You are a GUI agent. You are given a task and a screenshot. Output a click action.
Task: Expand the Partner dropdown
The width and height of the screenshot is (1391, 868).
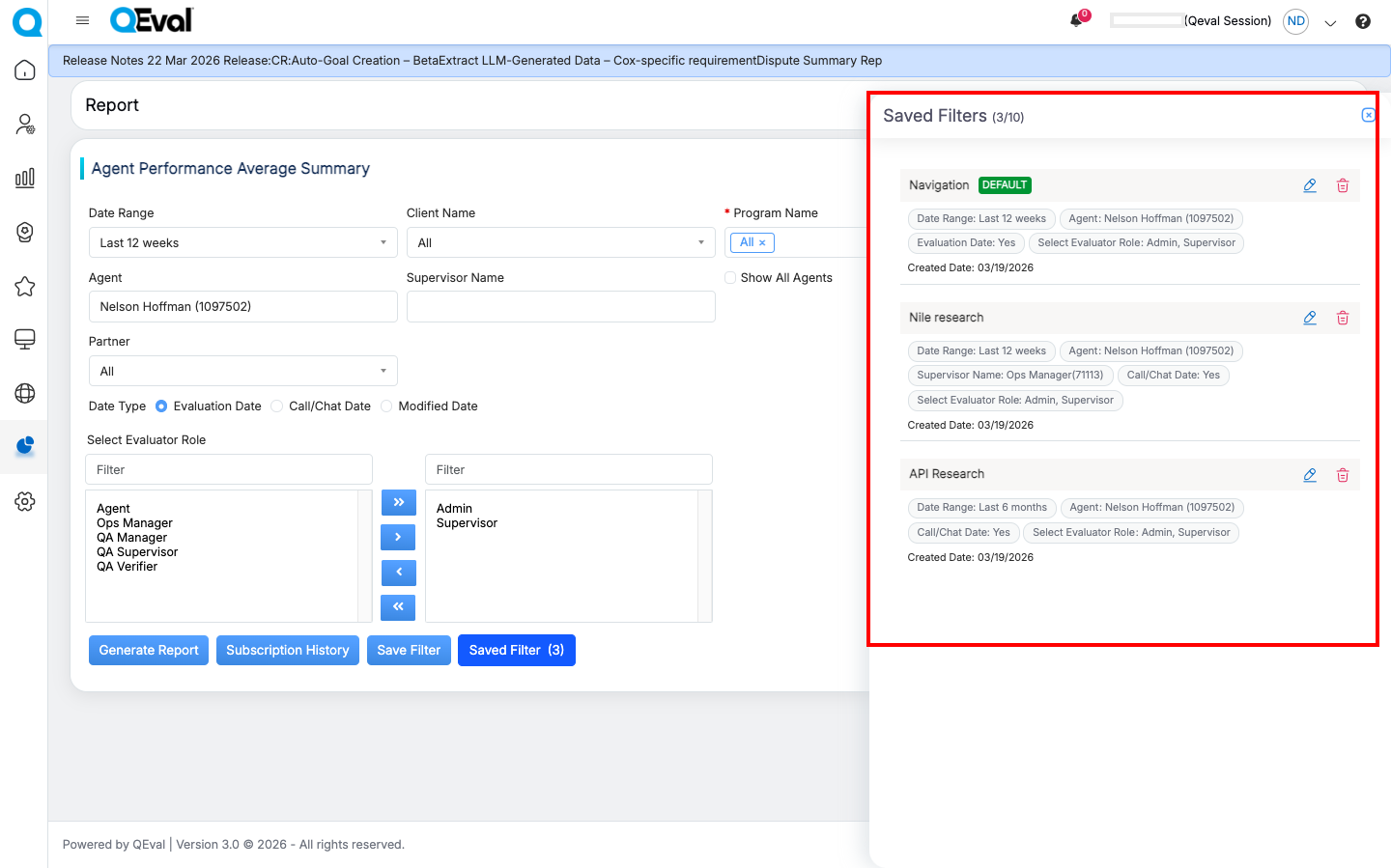(242, 372)
